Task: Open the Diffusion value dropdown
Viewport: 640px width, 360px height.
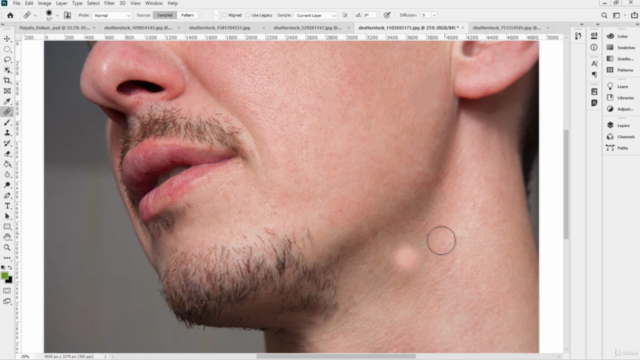Action: coord(434,15)
